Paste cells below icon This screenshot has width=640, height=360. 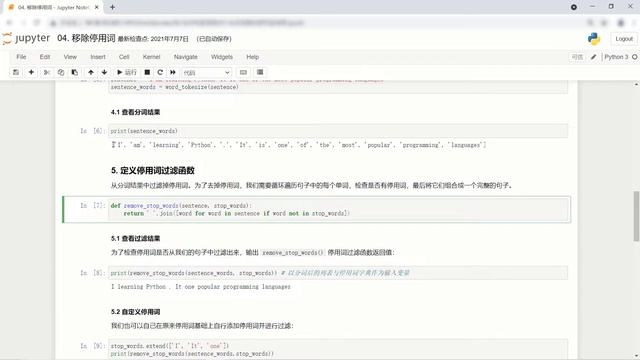click(75, 72)
